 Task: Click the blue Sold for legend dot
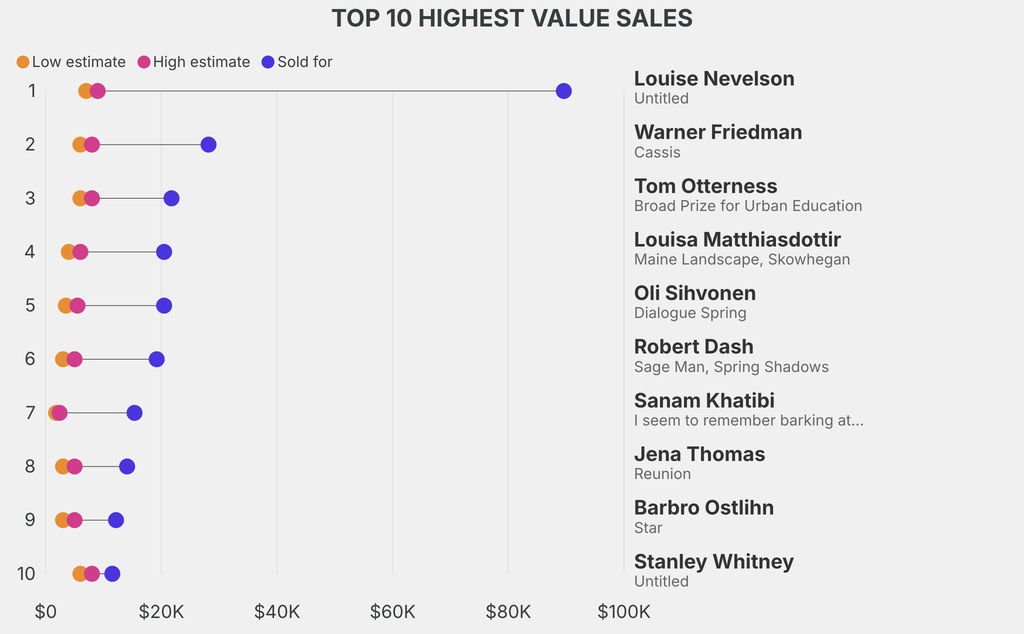(267, 62)
